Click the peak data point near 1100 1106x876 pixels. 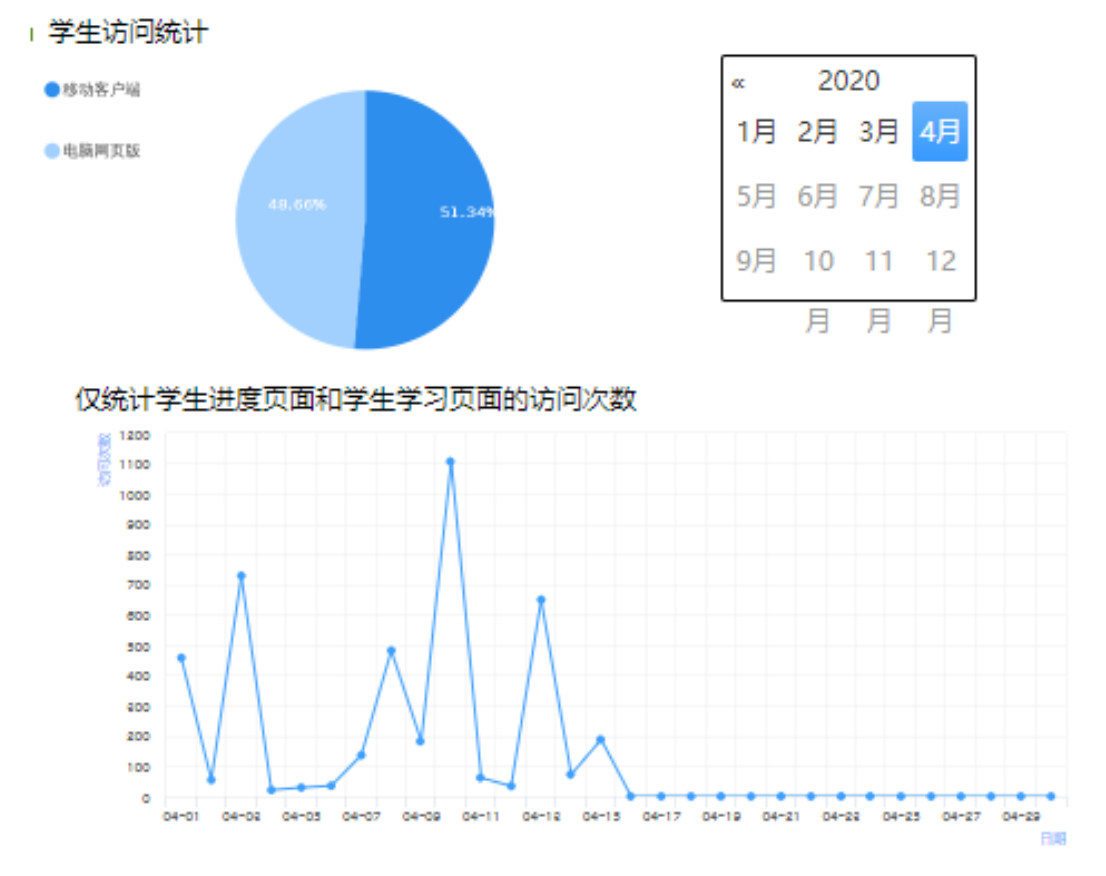click(450, 461)
